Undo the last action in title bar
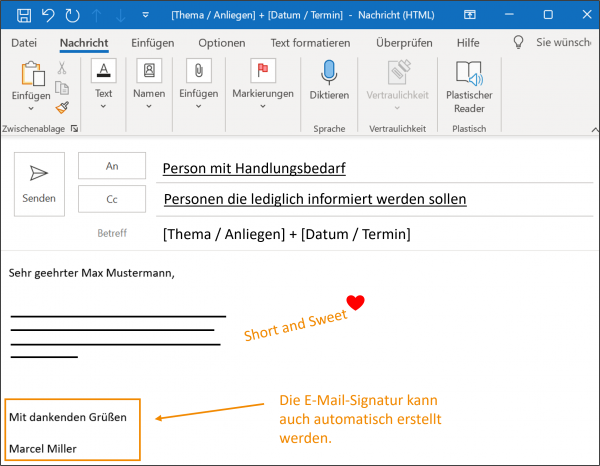 pos(48,15)
